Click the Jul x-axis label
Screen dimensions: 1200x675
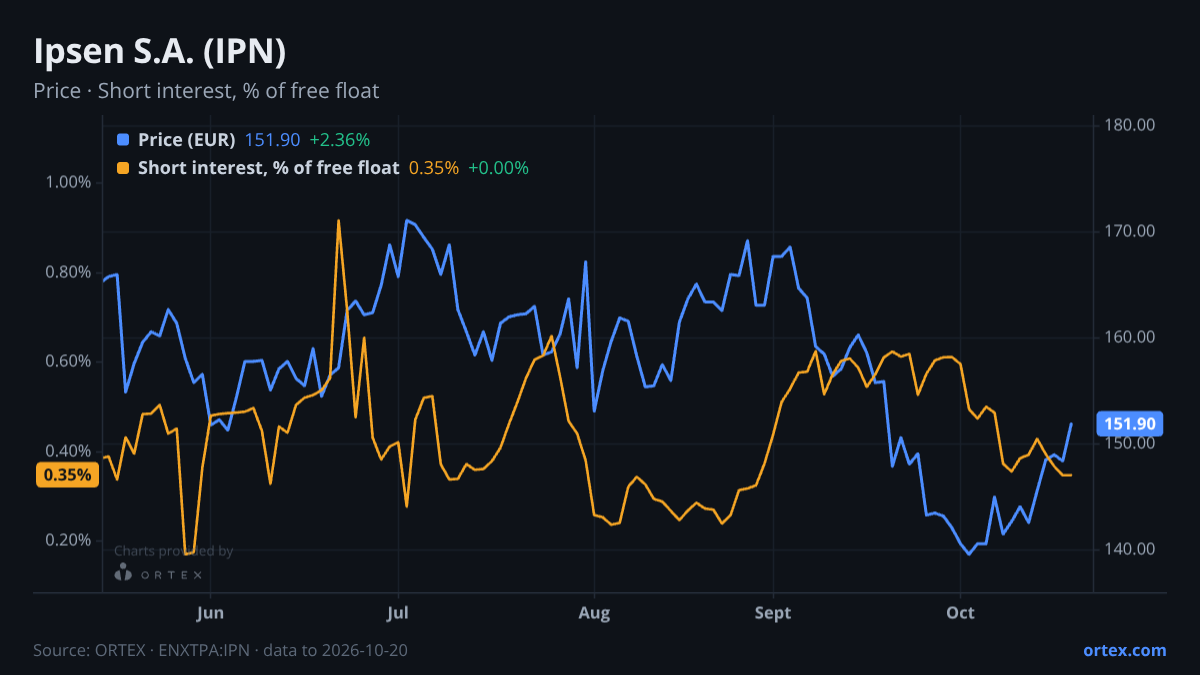click(x=398, y=612)
